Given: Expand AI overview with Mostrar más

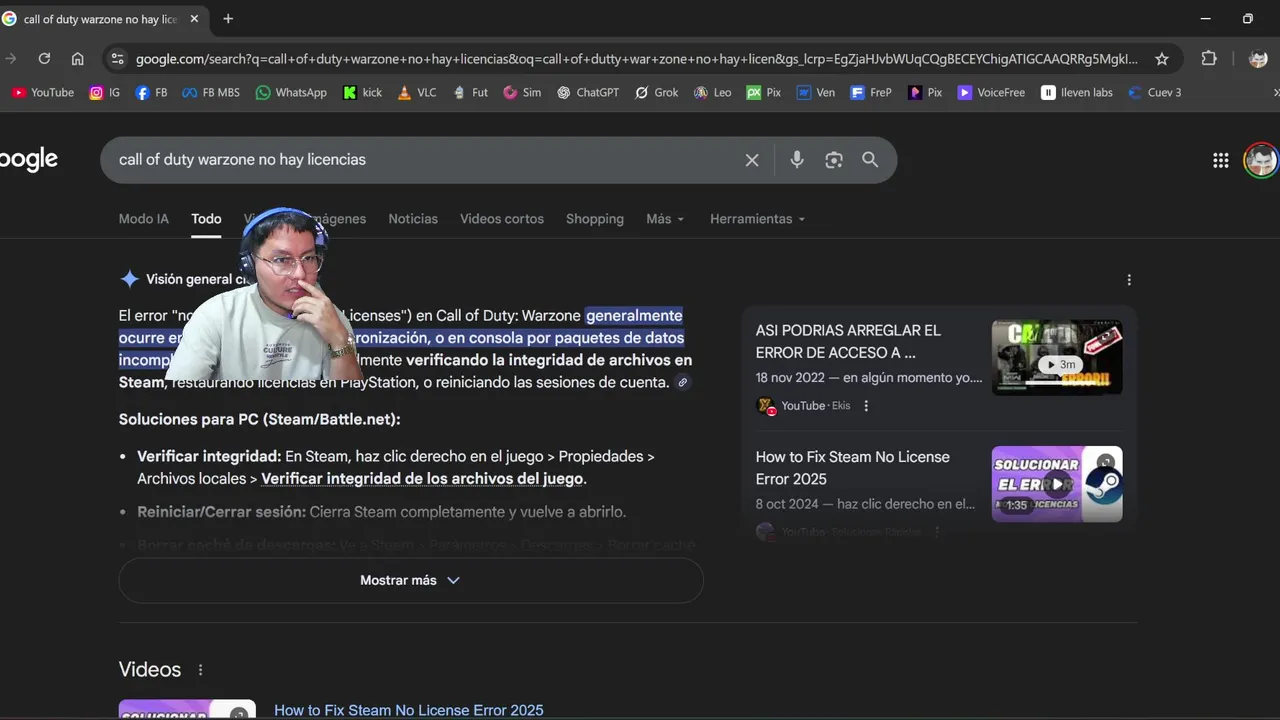Looking at the screenshot, I should 410,580.
